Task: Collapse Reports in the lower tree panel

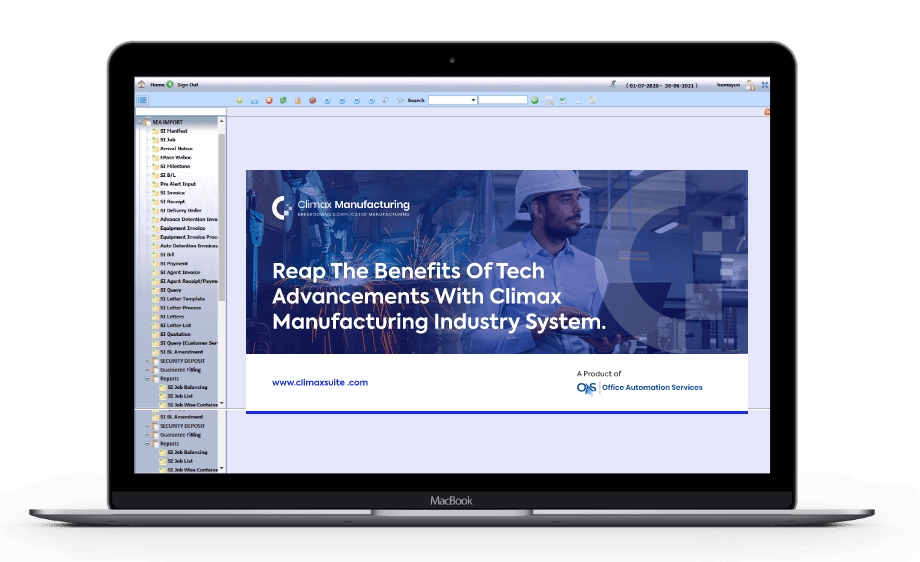Action: (x=147, y=443)
